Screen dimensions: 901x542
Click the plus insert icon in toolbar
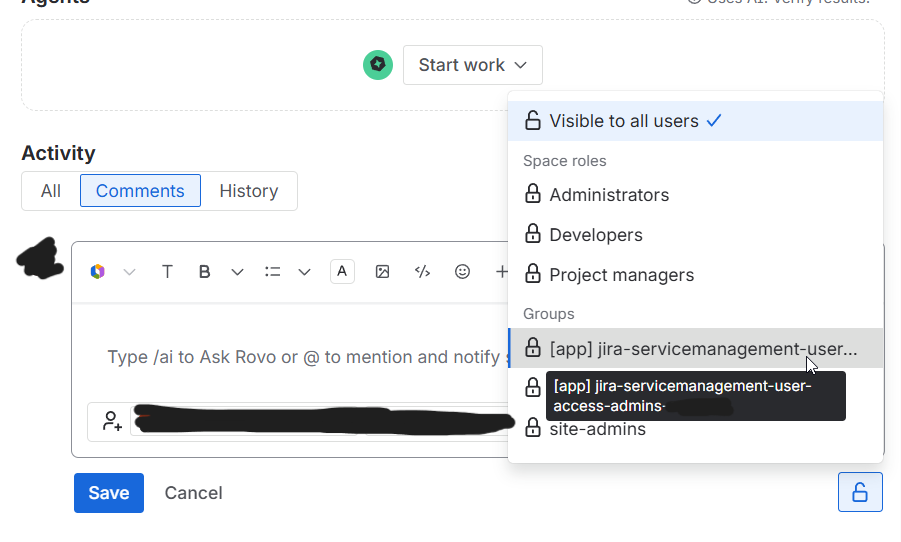(x=502, y=272)
